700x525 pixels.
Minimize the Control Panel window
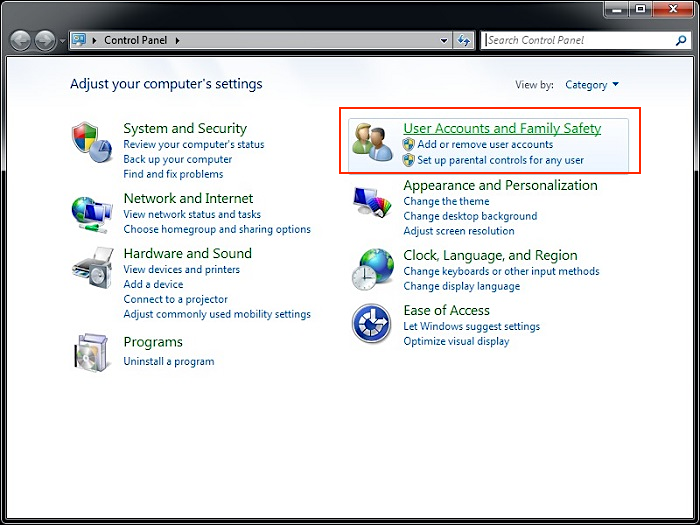[x=617, y=9]
